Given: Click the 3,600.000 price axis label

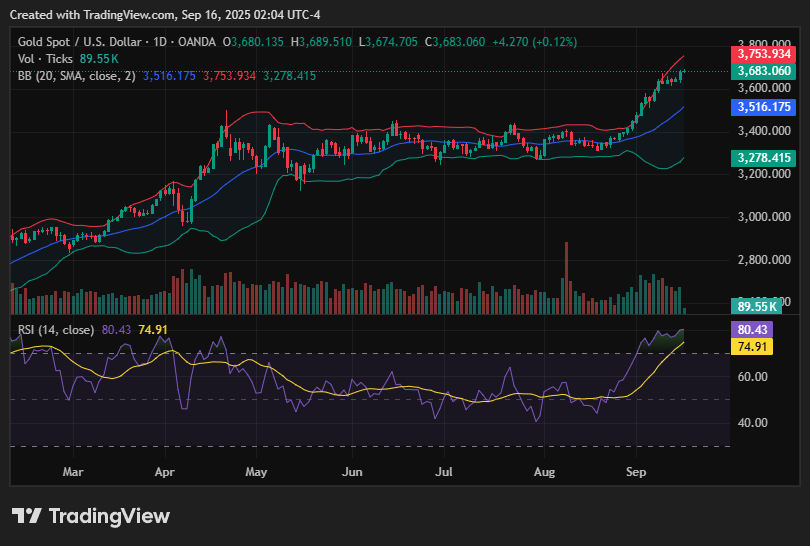Looking at the screenshot, I should [x=764, y=88].
